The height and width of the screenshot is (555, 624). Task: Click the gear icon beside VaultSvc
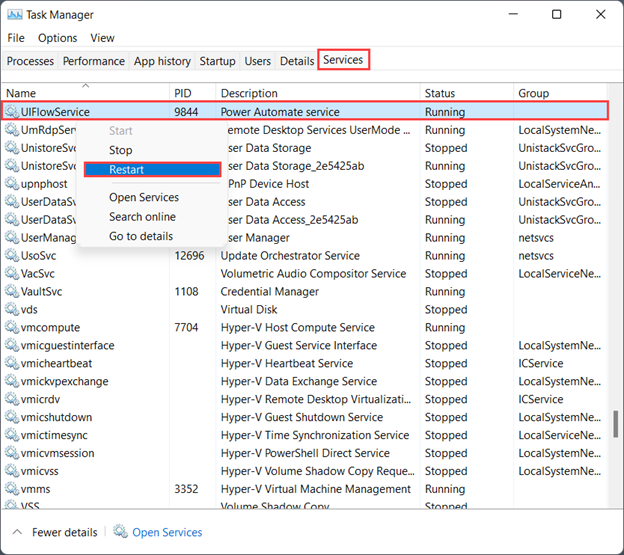tap(12, 291)
